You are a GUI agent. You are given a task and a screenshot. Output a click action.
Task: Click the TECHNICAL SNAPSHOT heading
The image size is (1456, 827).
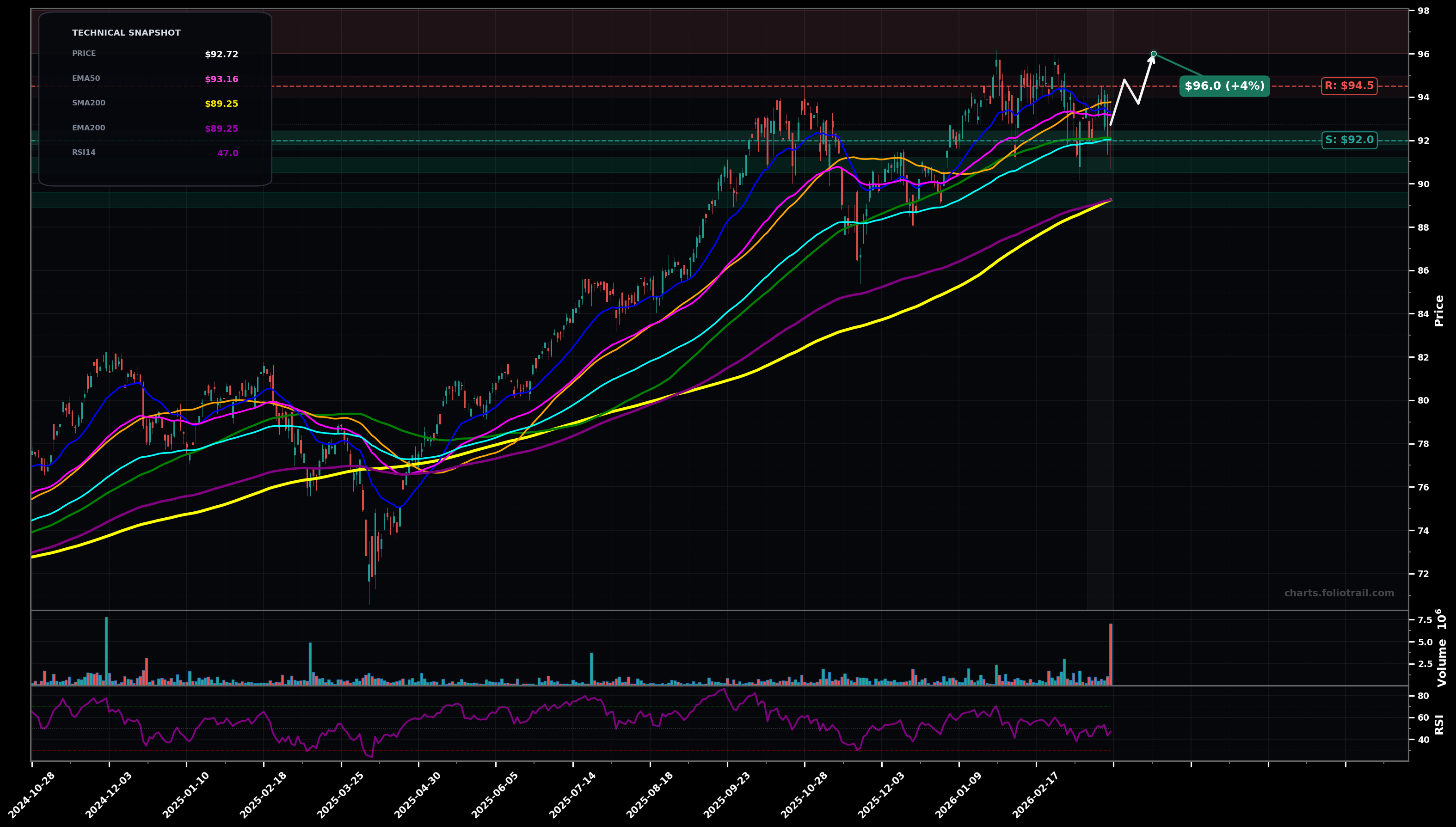click(x=126, y=33)
